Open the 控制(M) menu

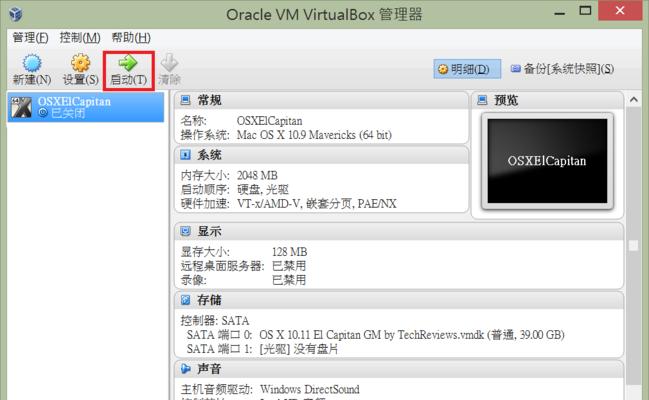(x=80, y=38)
